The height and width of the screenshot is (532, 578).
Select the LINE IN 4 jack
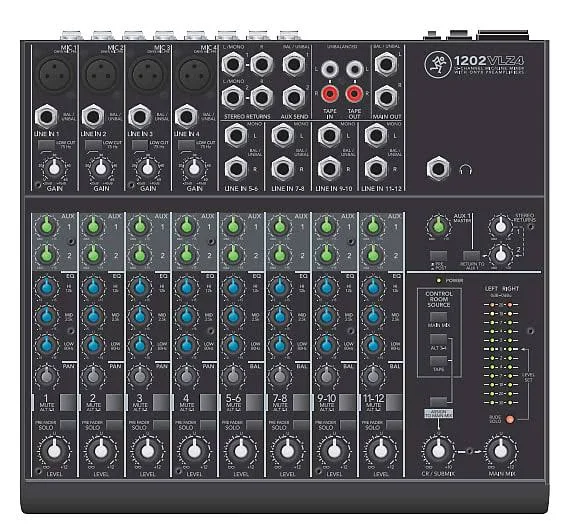pyautogui.click(x=186, y=117)
